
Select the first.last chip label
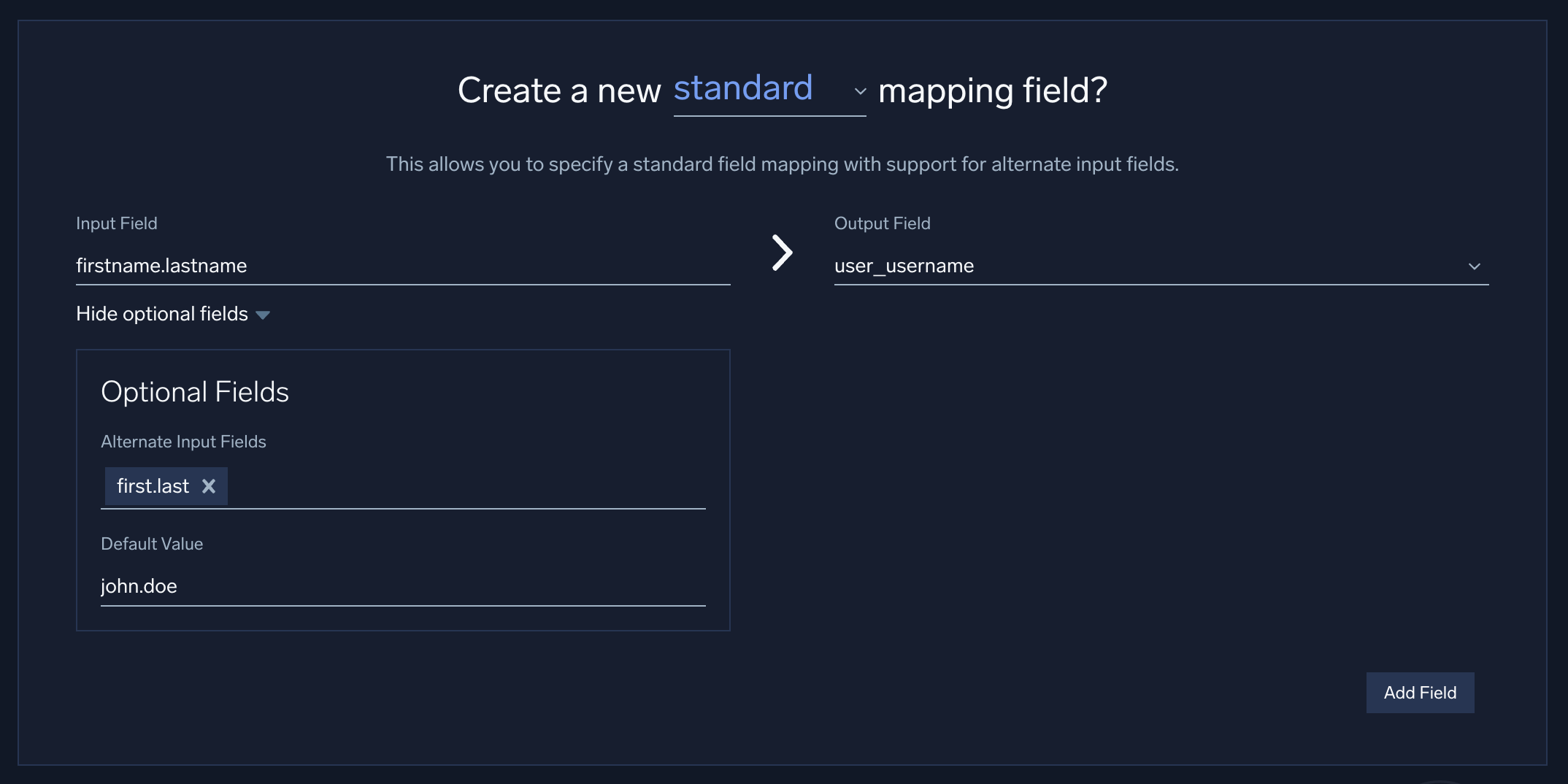153,485
